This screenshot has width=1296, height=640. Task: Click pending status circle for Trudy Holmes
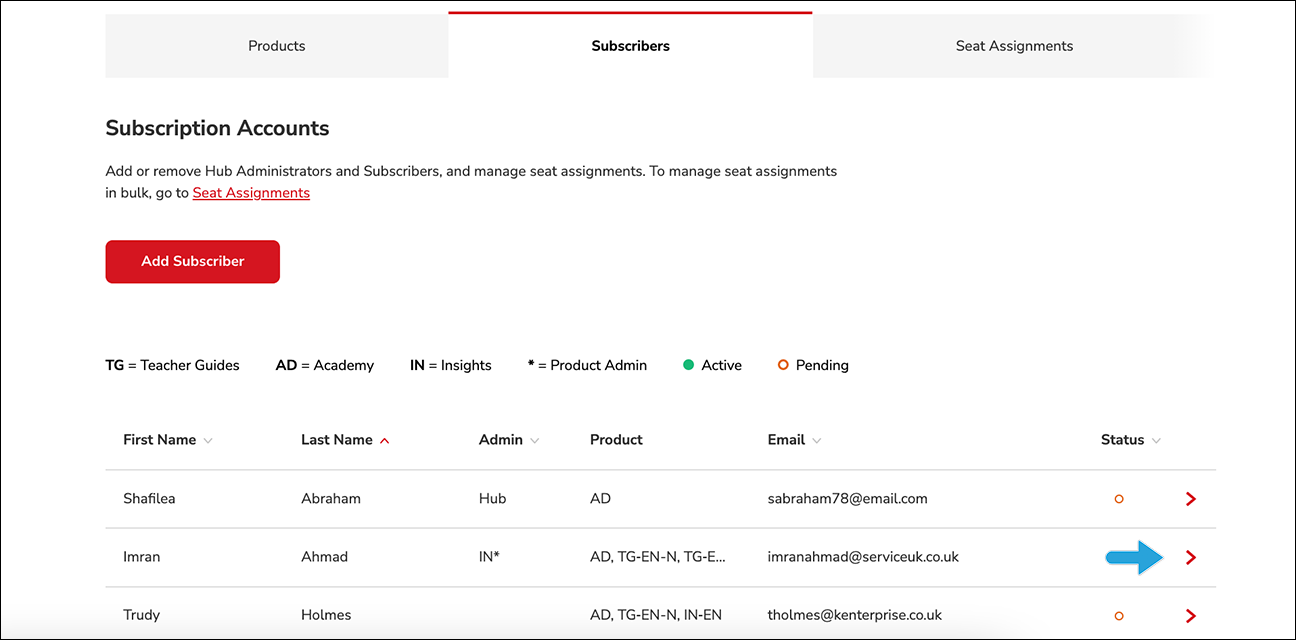pos(1119,615)
